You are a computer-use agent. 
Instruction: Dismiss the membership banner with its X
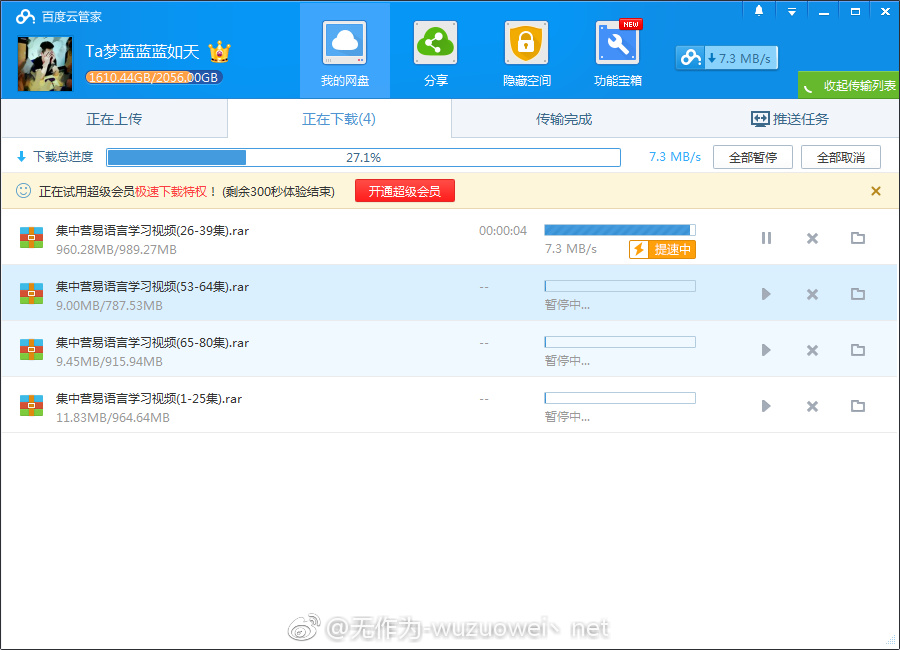coord(875,190)
